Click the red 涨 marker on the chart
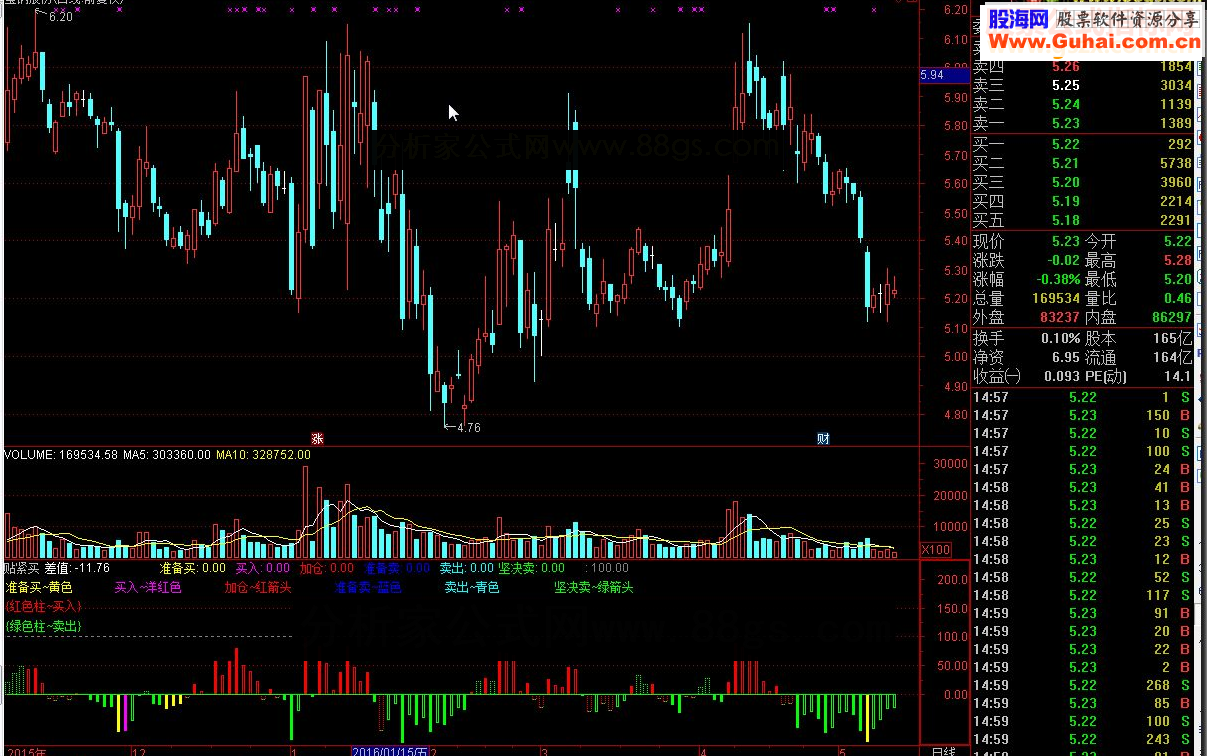This screenshot has width=1207, height=756. [x=317, y=438]
